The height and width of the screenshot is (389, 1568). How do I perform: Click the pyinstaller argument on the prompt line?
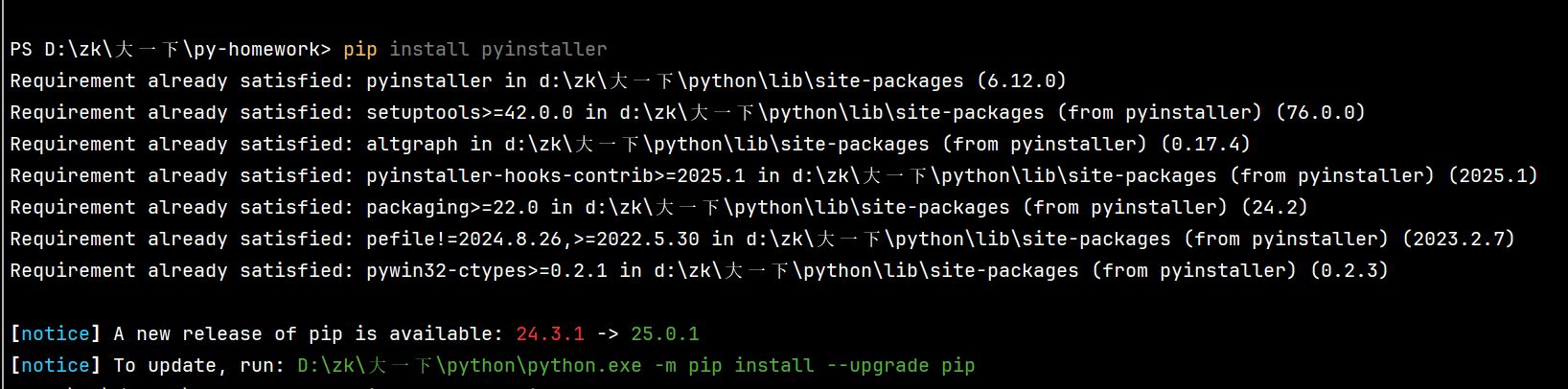point(543,49)
